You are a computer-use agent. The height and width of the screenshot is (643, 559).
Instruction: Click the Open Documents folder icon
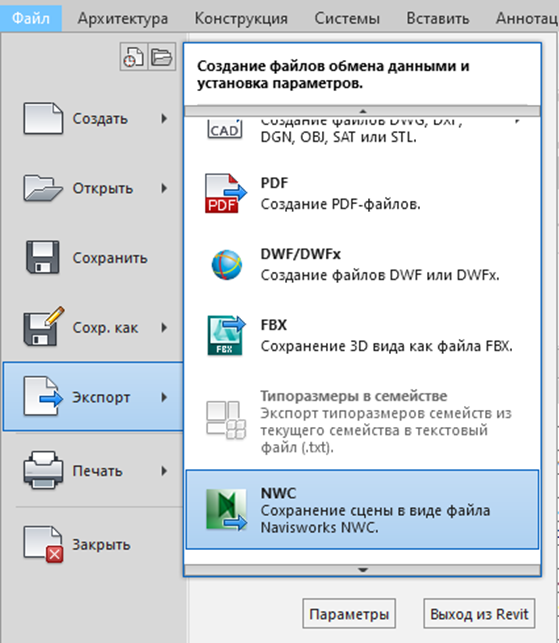point(162,57)
